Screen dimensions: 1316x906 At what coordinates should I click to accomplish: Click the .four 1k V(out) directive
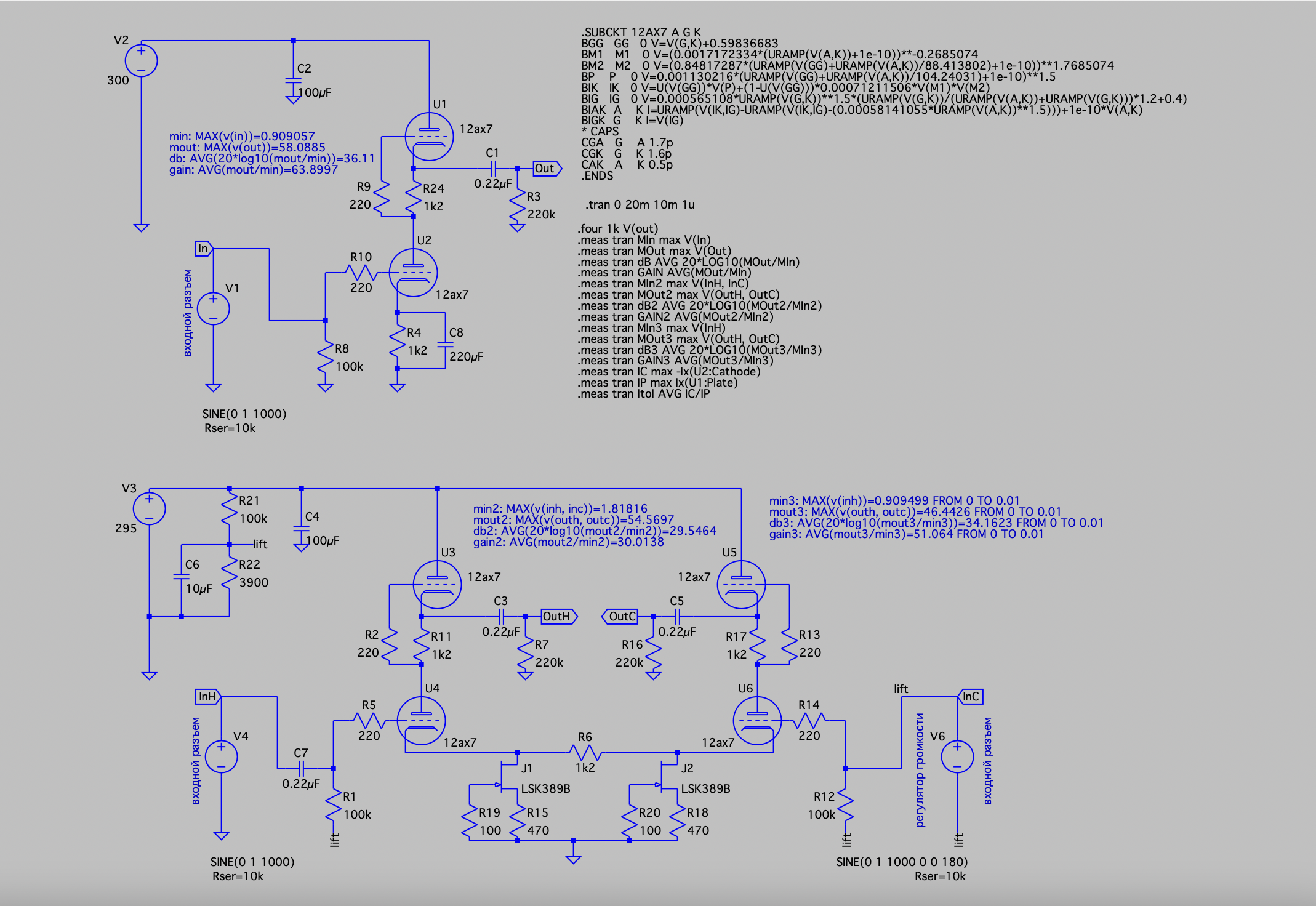pos(618,228)
